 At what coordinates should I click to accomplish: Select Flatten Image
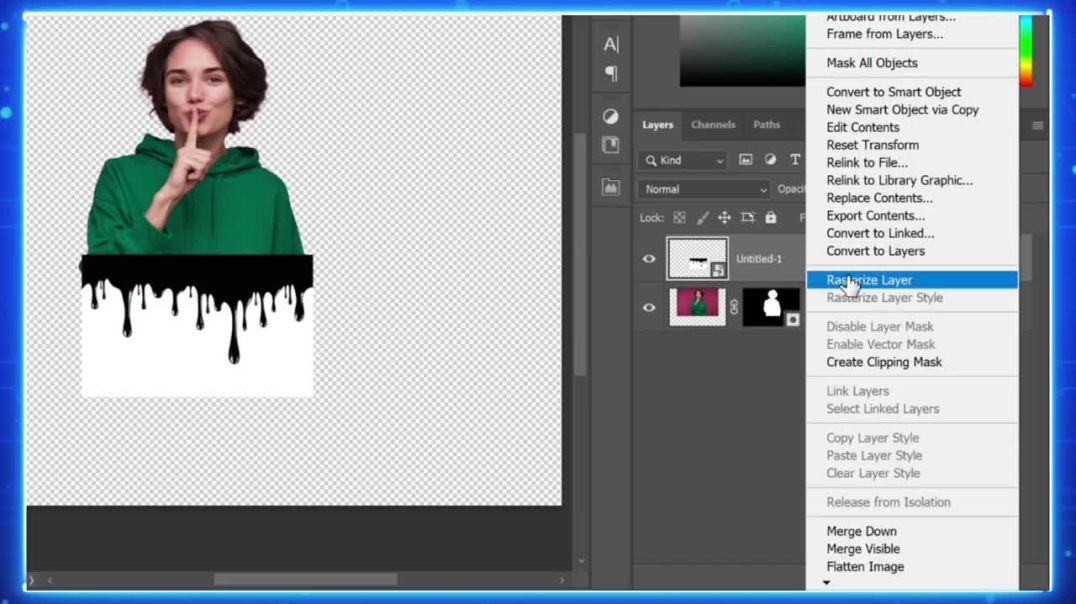coord(864,566)
